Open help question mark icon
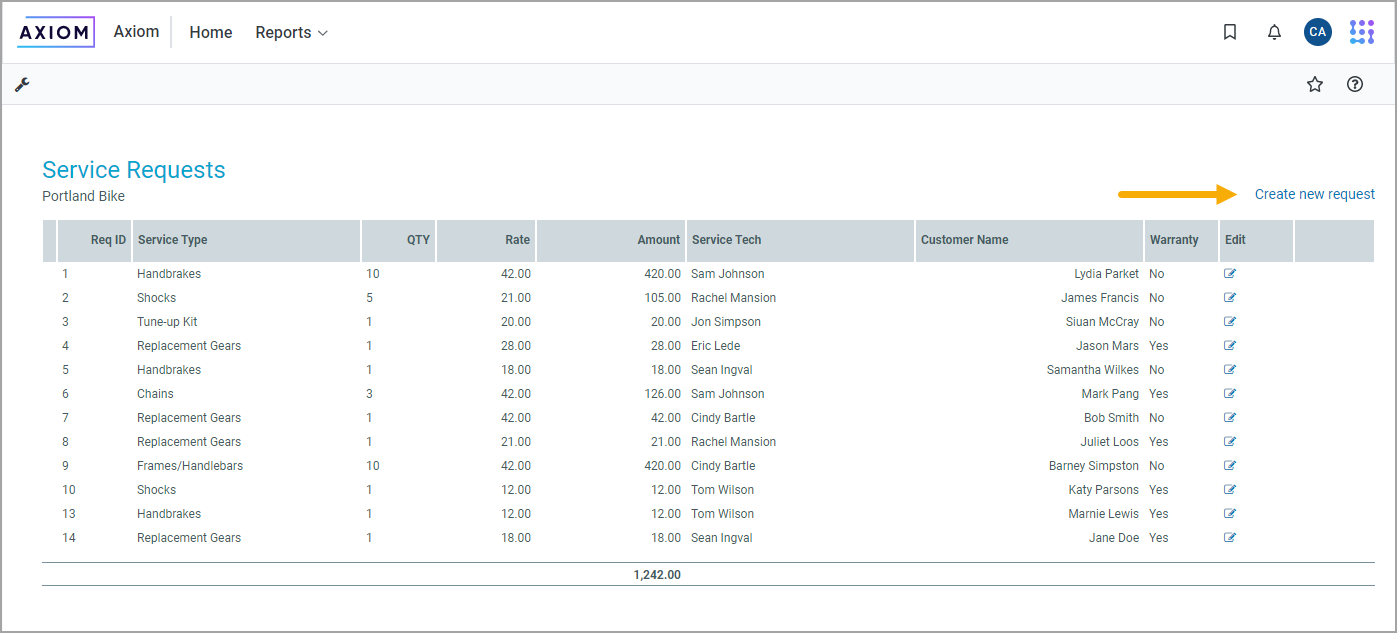 tap(1355, 85)
